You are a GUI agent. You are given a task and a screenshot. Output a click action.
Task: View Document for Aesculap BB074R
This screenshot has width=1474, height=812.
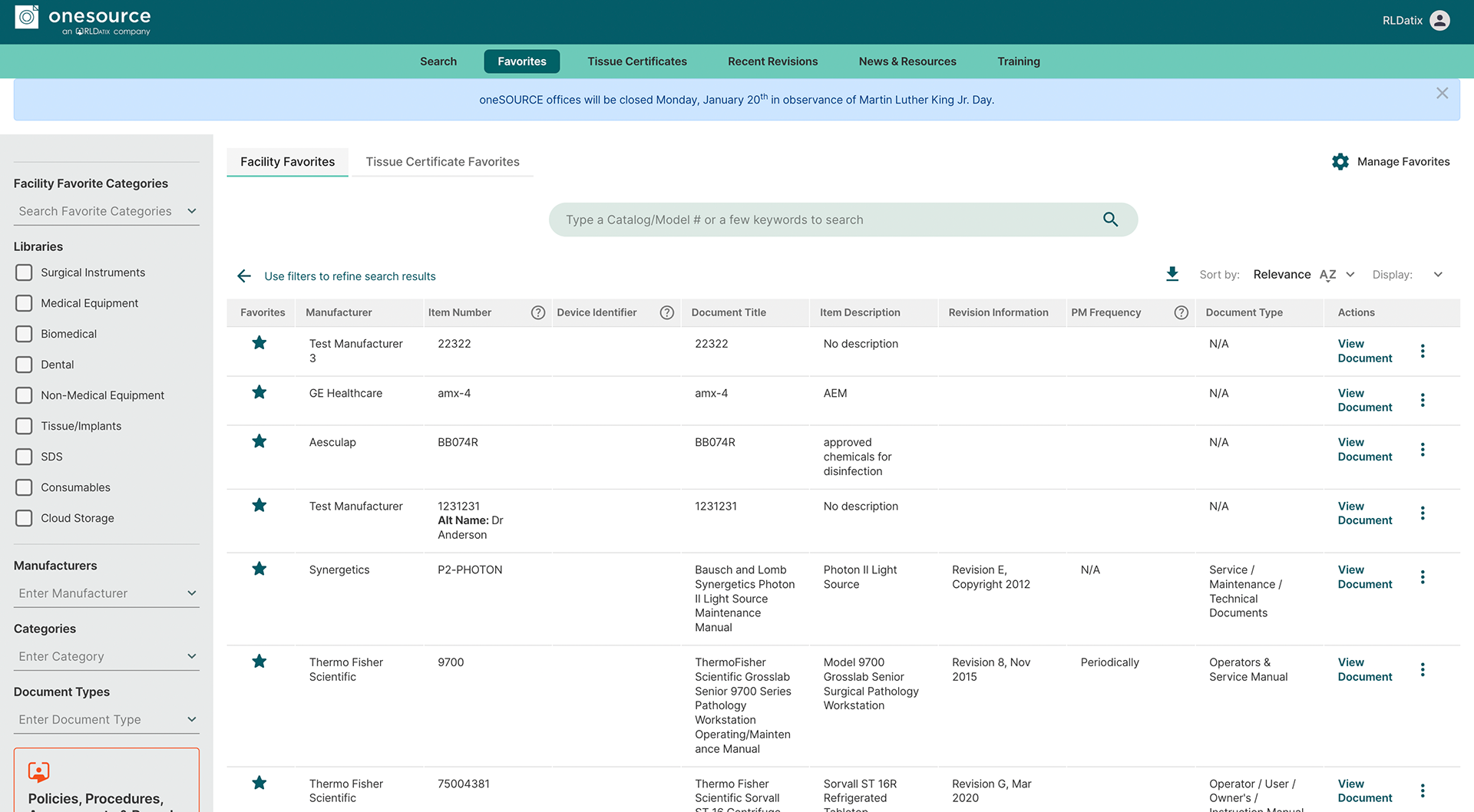[x=1365, y=449]
